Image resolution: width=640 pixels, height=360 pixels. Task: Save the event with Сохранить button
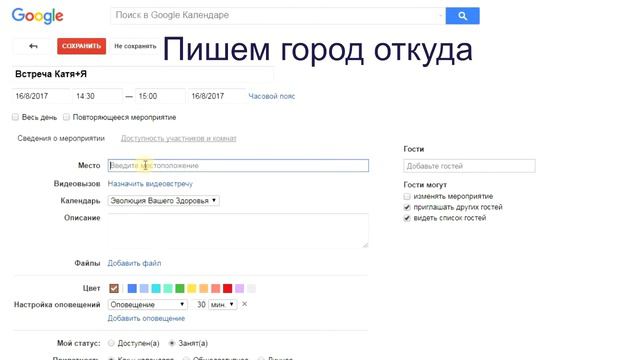tap(81, 46)
